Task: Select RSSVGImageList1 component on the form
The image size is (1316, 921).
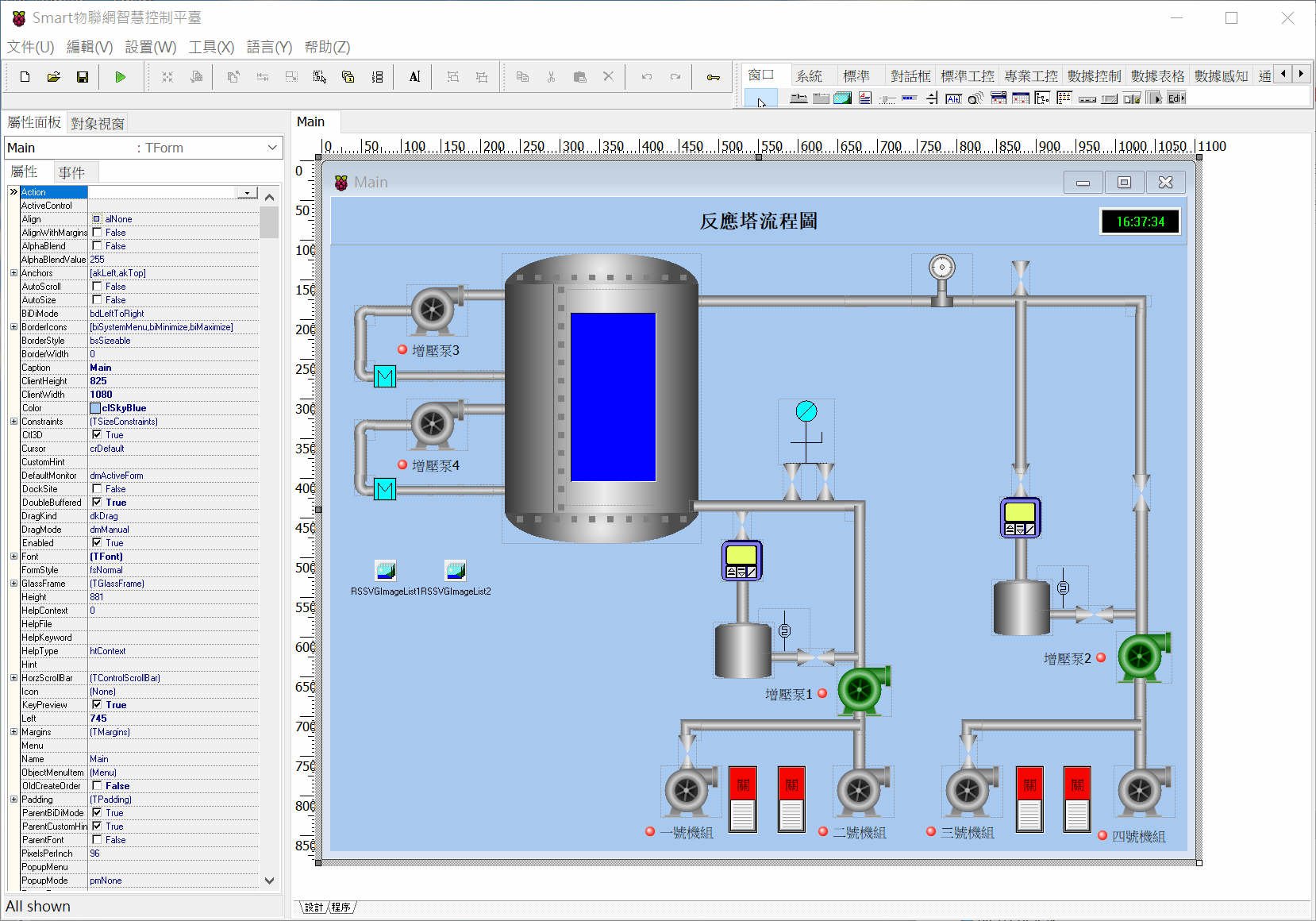Action: [385, 570]
